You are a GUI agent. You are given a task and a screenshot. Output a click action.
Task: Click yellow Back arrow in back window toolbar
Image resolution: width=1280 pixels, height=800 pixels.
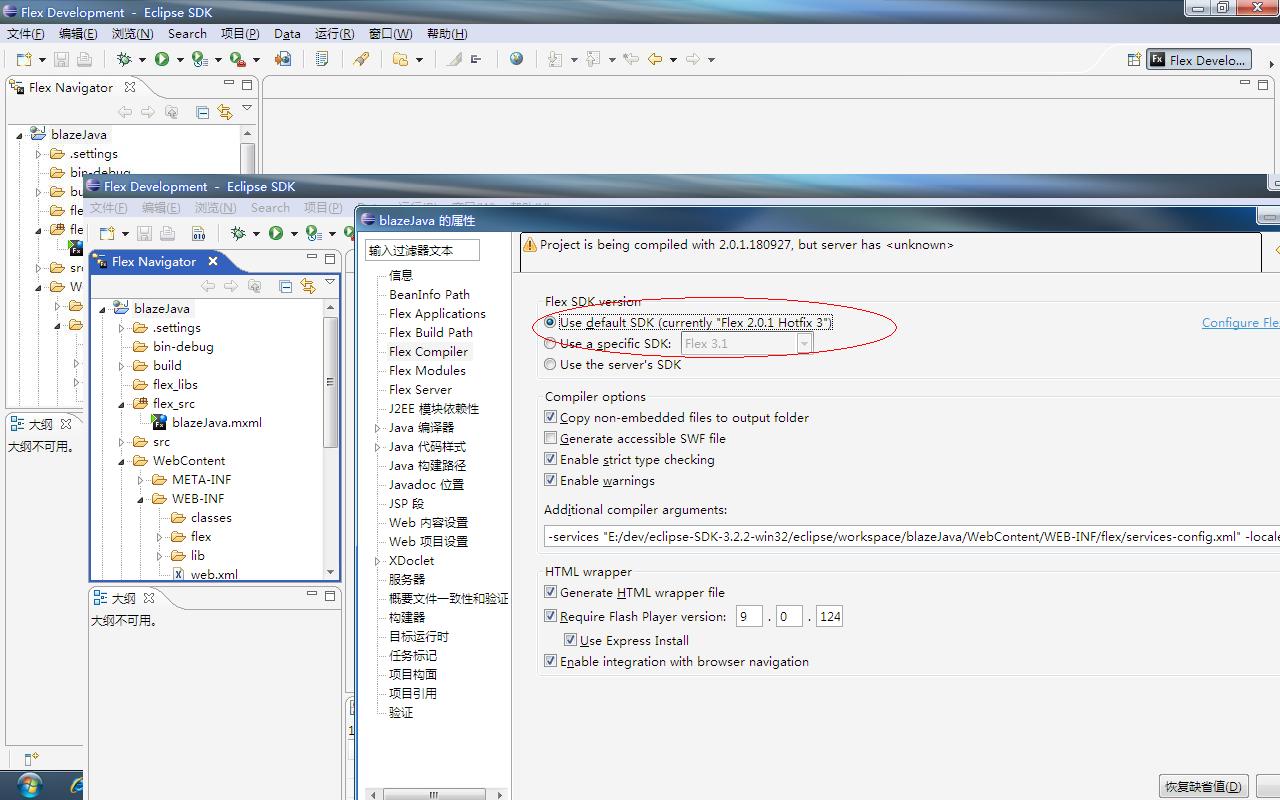click(655, 59)
